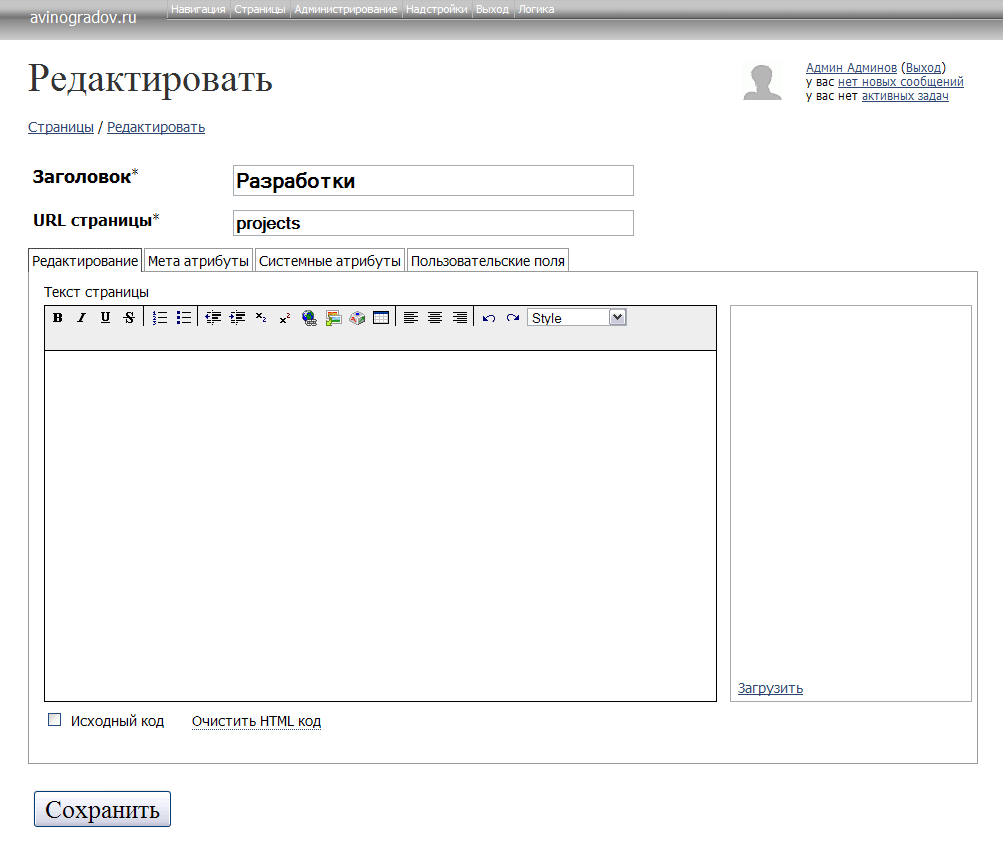Insert hyperlink with globe icon
Screen dimensions: 1003x864
310,318
